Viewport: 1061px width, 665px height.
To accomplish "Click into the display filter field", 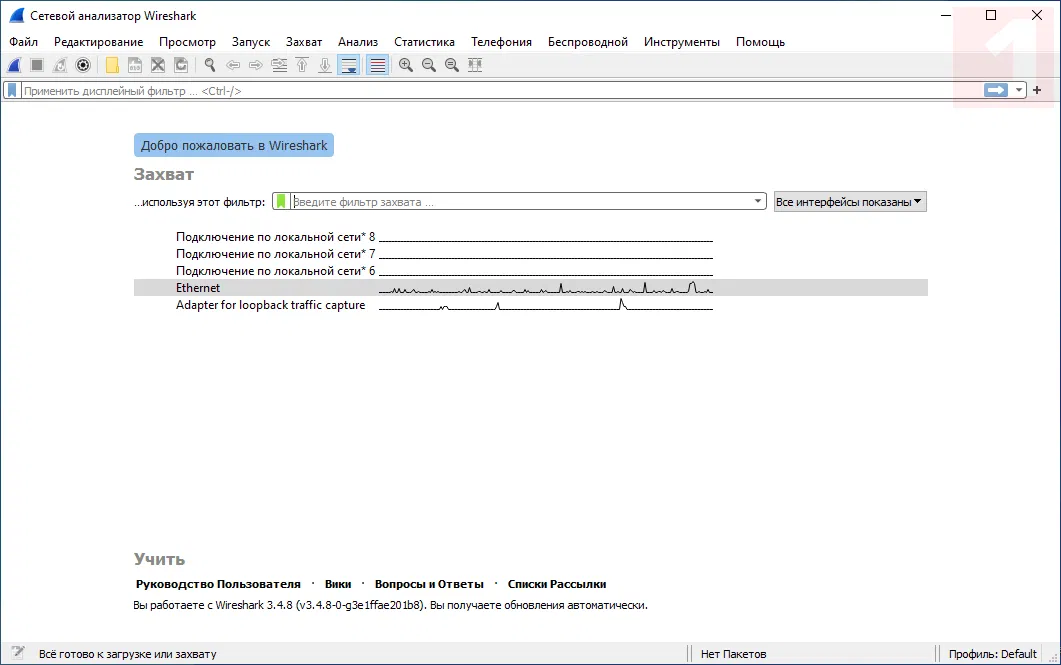I will (x=501, y=90).
